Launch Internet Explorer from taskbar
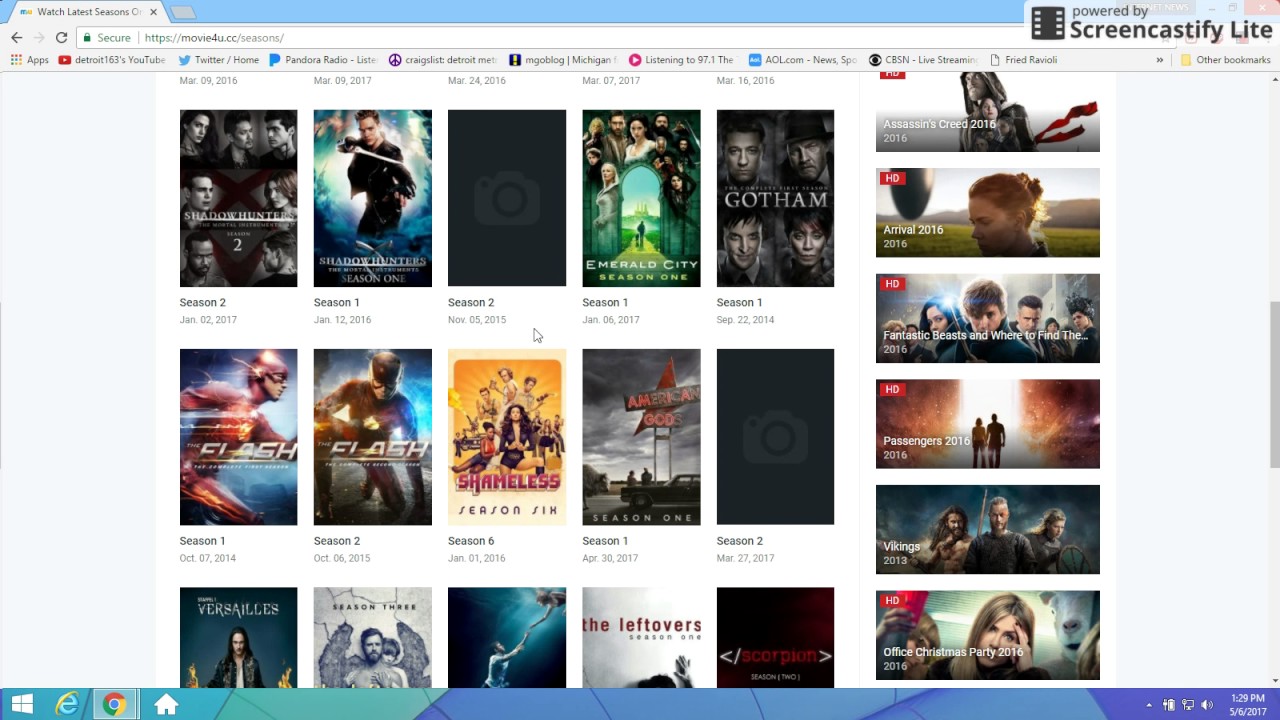This screenshot has height=720, width=1280. (67, 704)
